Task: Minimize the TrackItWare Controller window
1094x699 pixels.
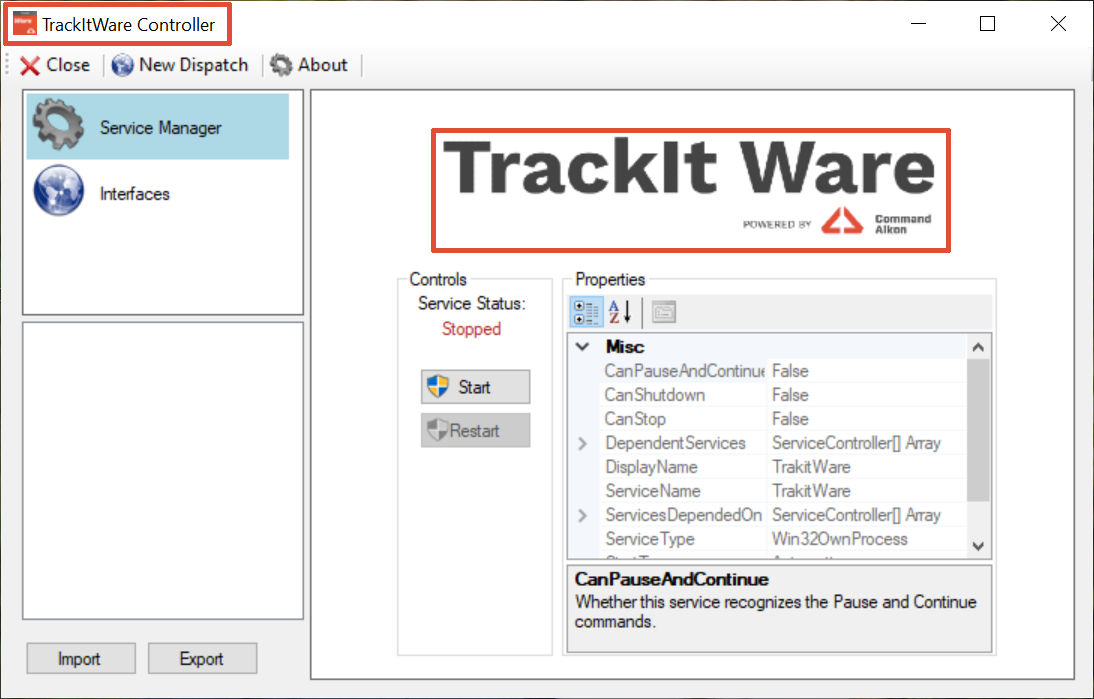Action: [x=918, y=24]
